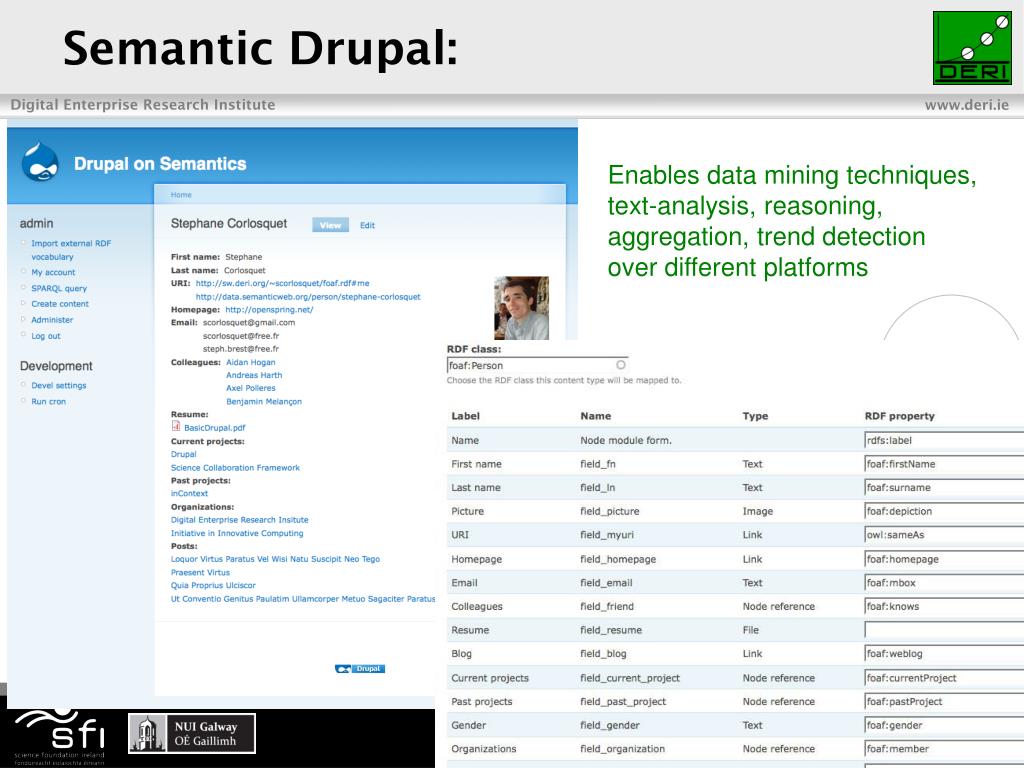The width and height of the screenshot is (1024, 768).
Task: Click the foaf:pastProject property field
Action: click(x=944, y=701)
